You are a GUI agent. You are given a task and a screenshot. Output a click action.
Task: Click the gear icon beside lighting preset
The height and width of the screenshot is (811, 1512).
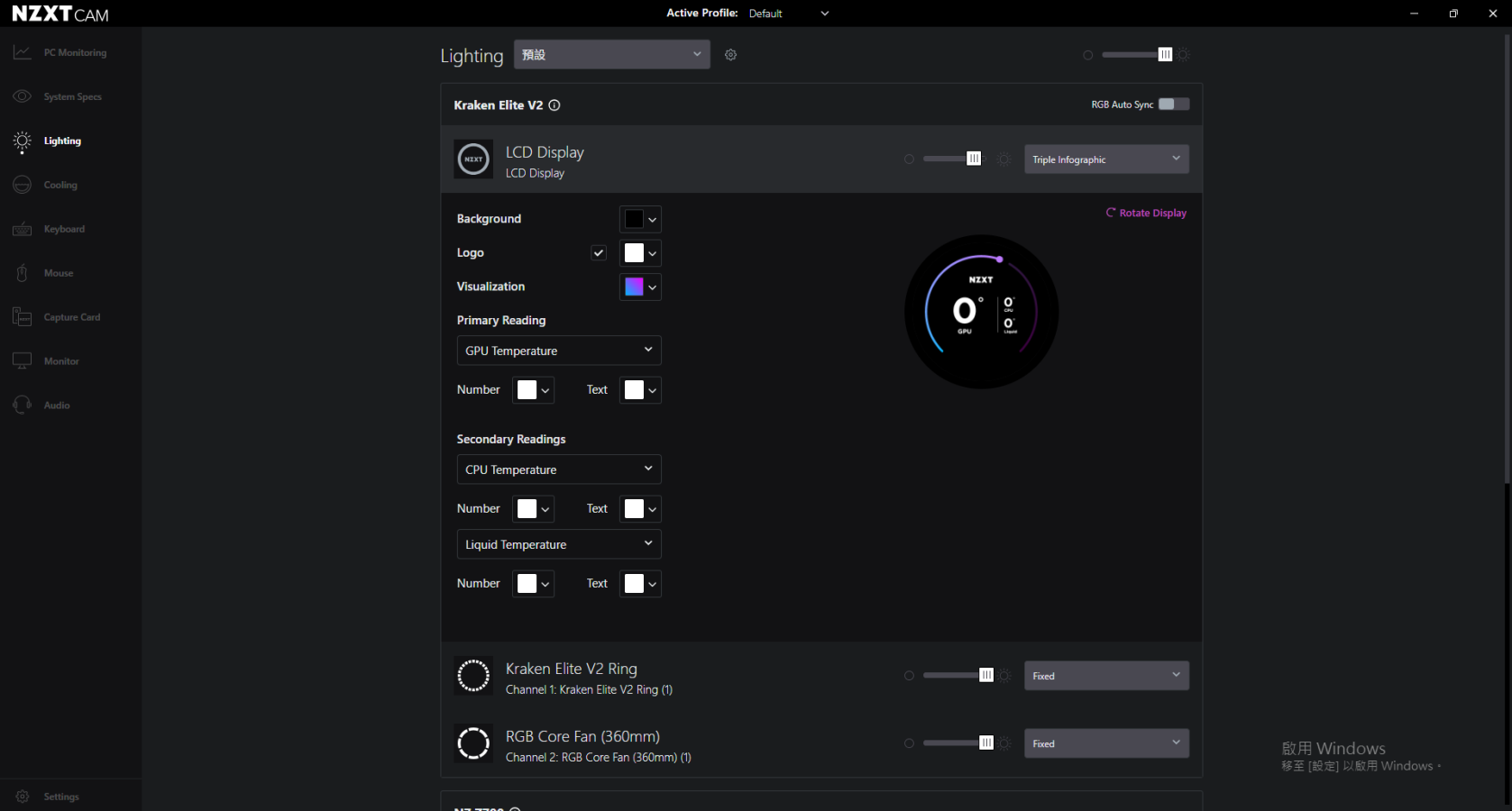click(730, 55)
